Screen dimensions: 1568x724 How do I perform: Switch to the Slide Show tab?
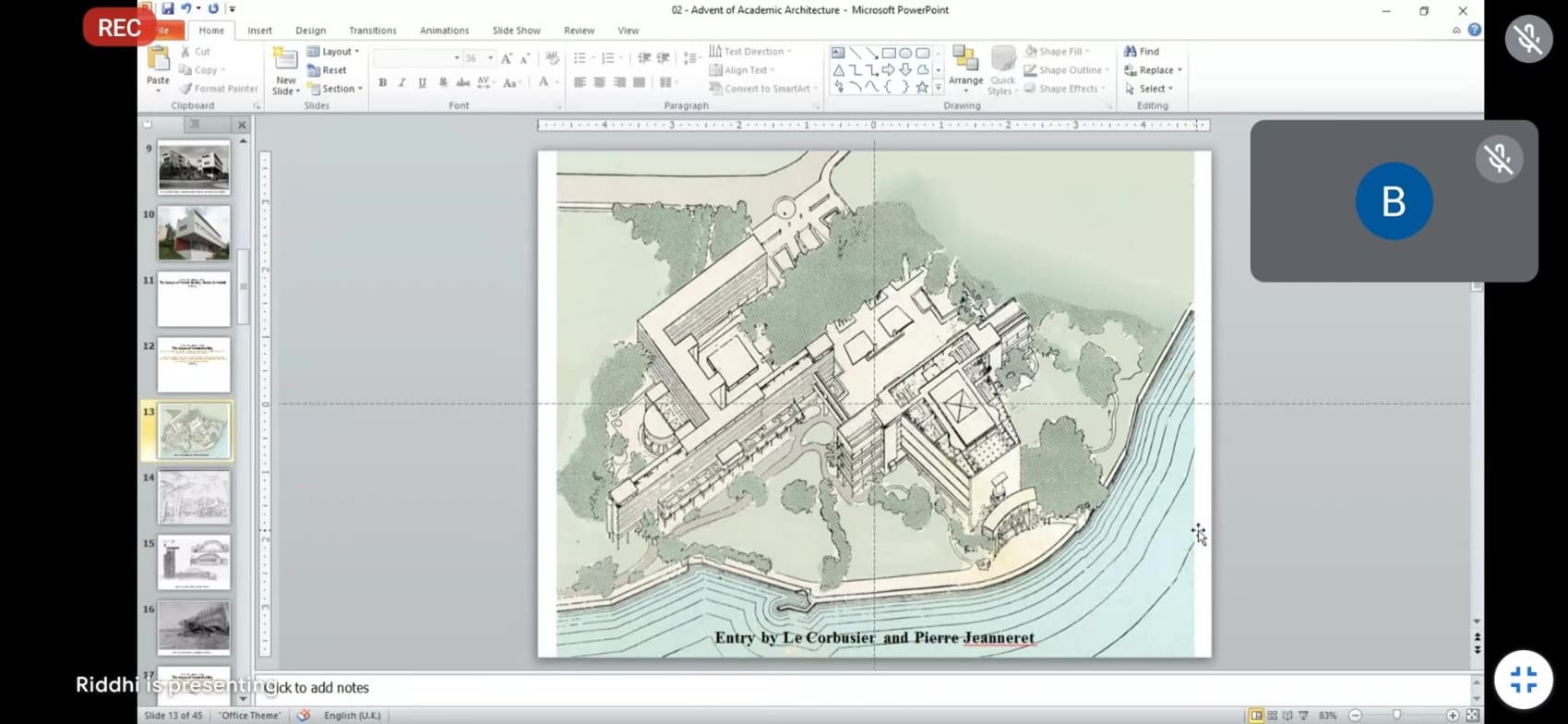(x=516, y=30)
